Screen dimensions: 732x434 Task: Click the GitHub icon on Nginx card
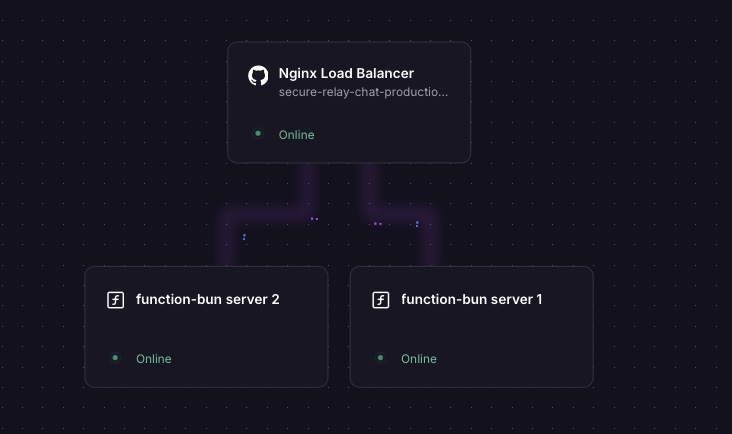coord(258,75)
